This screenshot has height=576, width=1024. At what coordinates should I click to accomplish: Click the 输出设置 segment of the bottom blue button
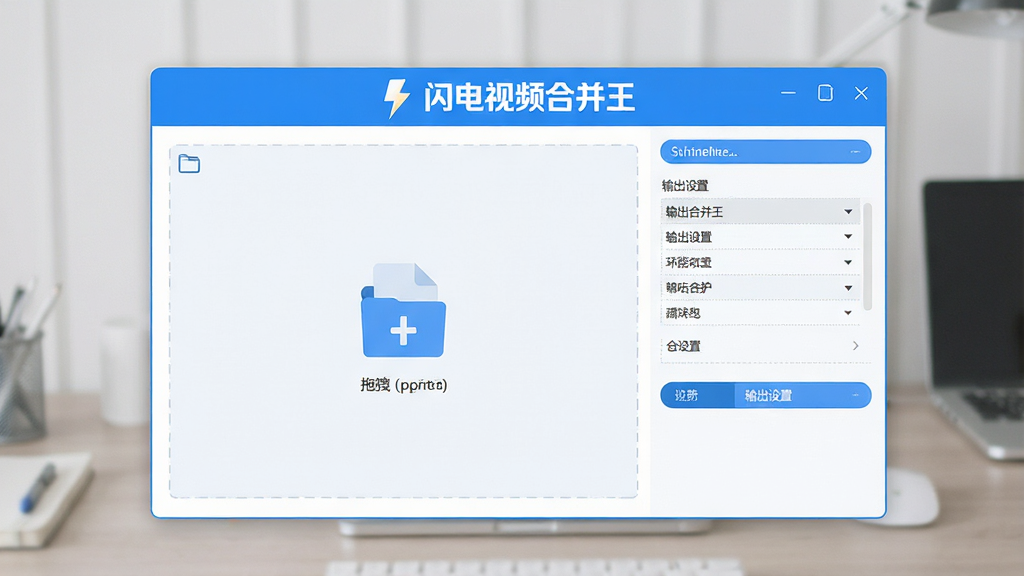click(x=803, y=395)
